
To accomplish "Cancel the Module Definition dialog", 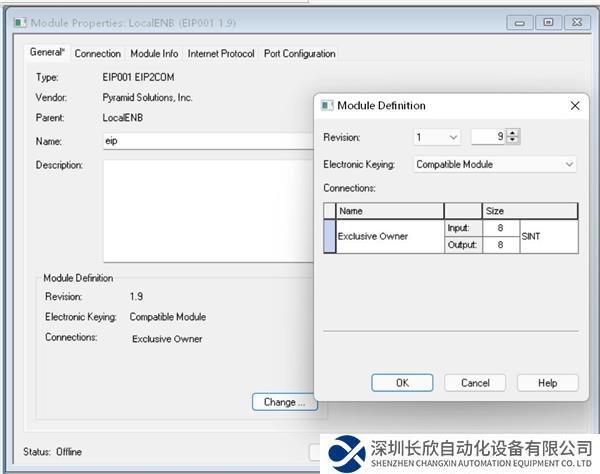I will (475, 383).
